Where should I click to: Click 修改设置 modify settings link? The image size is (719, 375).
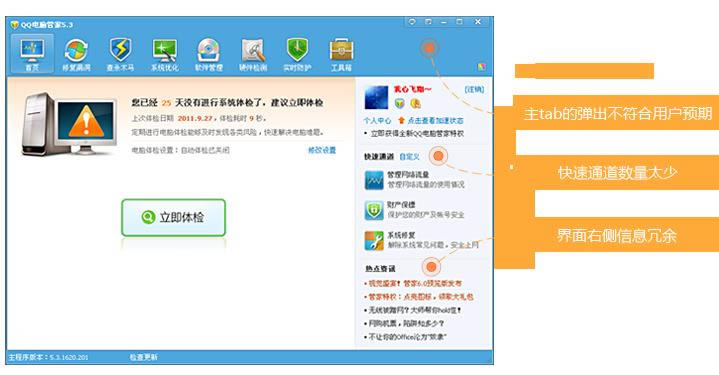click(x=322, y=150)
